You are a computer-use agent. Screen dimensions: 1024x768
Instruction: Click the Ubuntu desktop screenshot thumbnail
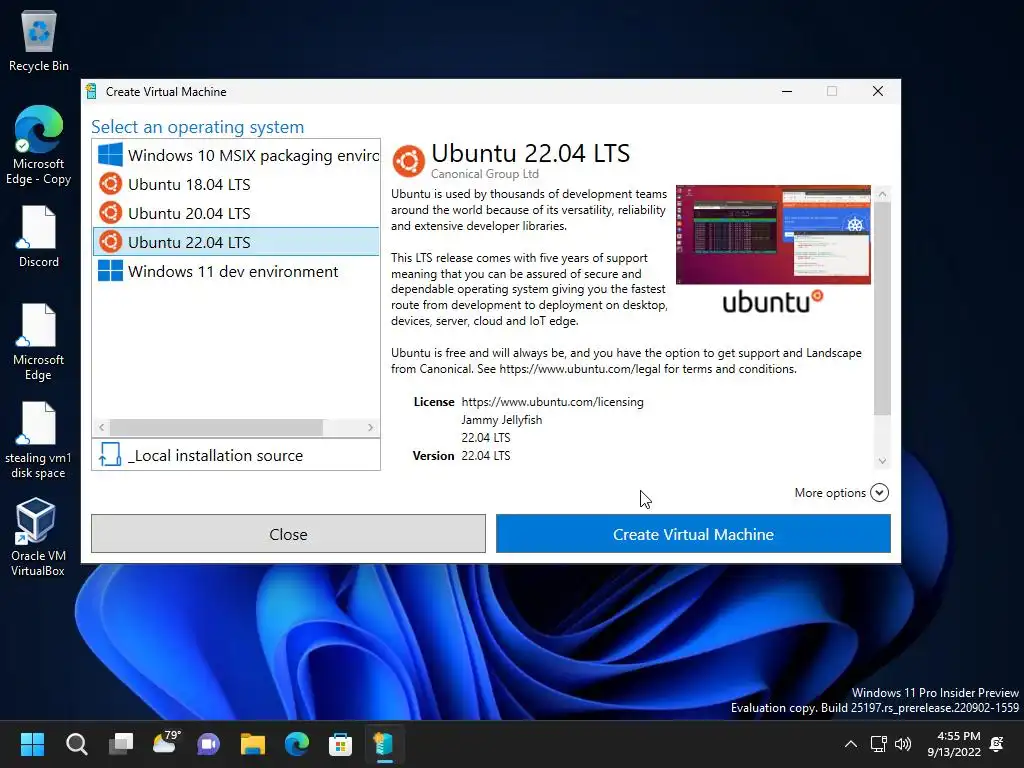point(773,234)
